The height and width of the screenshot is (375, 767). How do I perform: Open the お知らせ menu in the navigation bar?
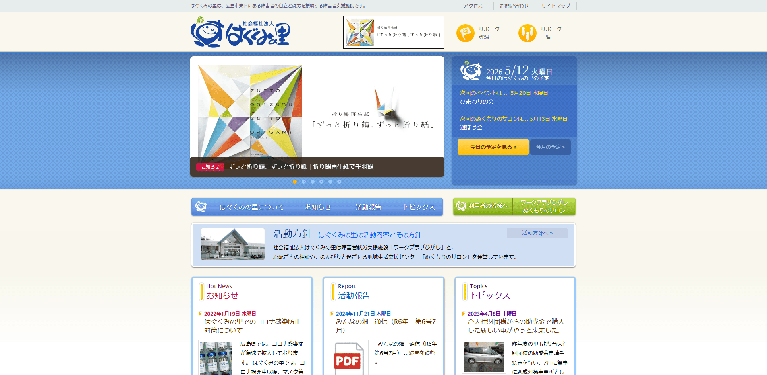pyautogui.click(x=318, y=207)
